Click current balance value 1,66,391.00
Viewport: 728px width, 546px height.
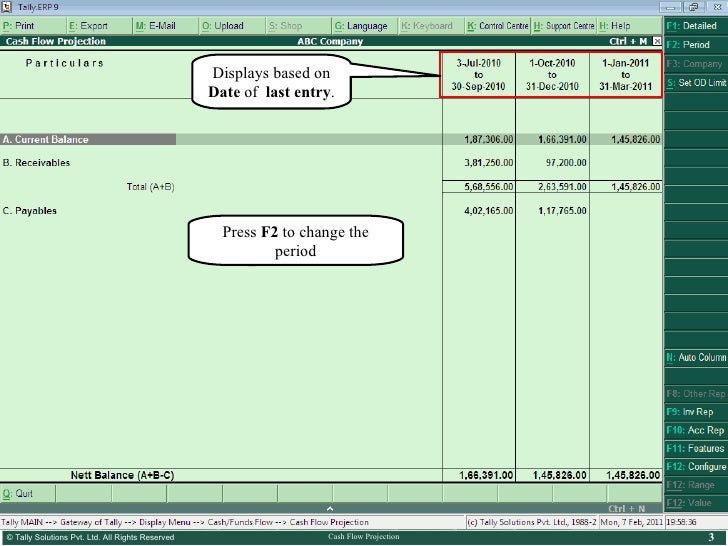(562, 139)
